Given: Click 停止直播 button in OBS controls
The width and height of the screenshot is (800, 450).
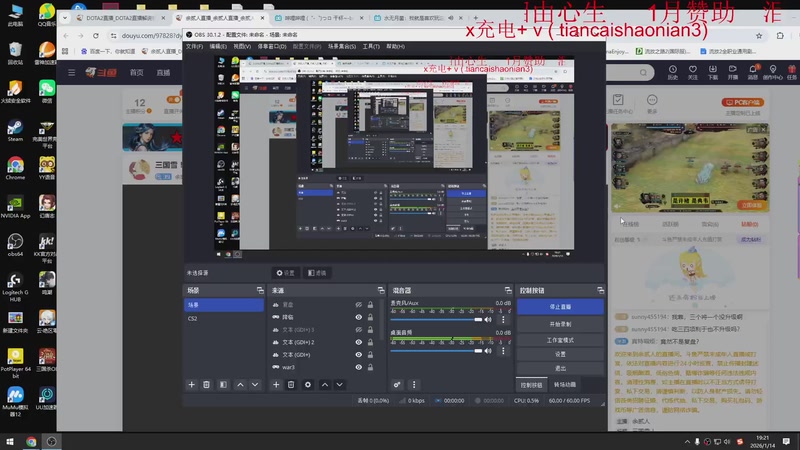Looking at the screenshot, I should (560, 307).
